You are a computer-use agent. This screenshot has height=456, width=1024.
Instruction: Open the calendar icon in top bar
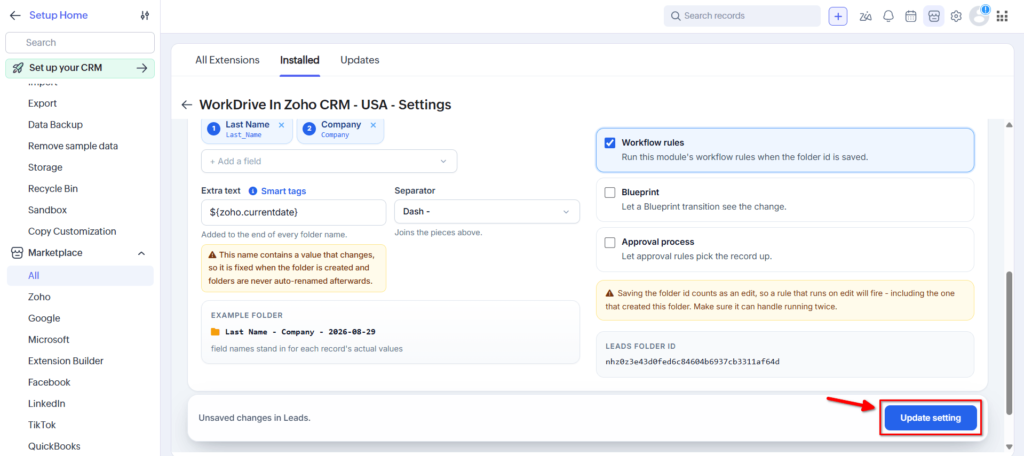pyautogui.click(x=910, y=16)
